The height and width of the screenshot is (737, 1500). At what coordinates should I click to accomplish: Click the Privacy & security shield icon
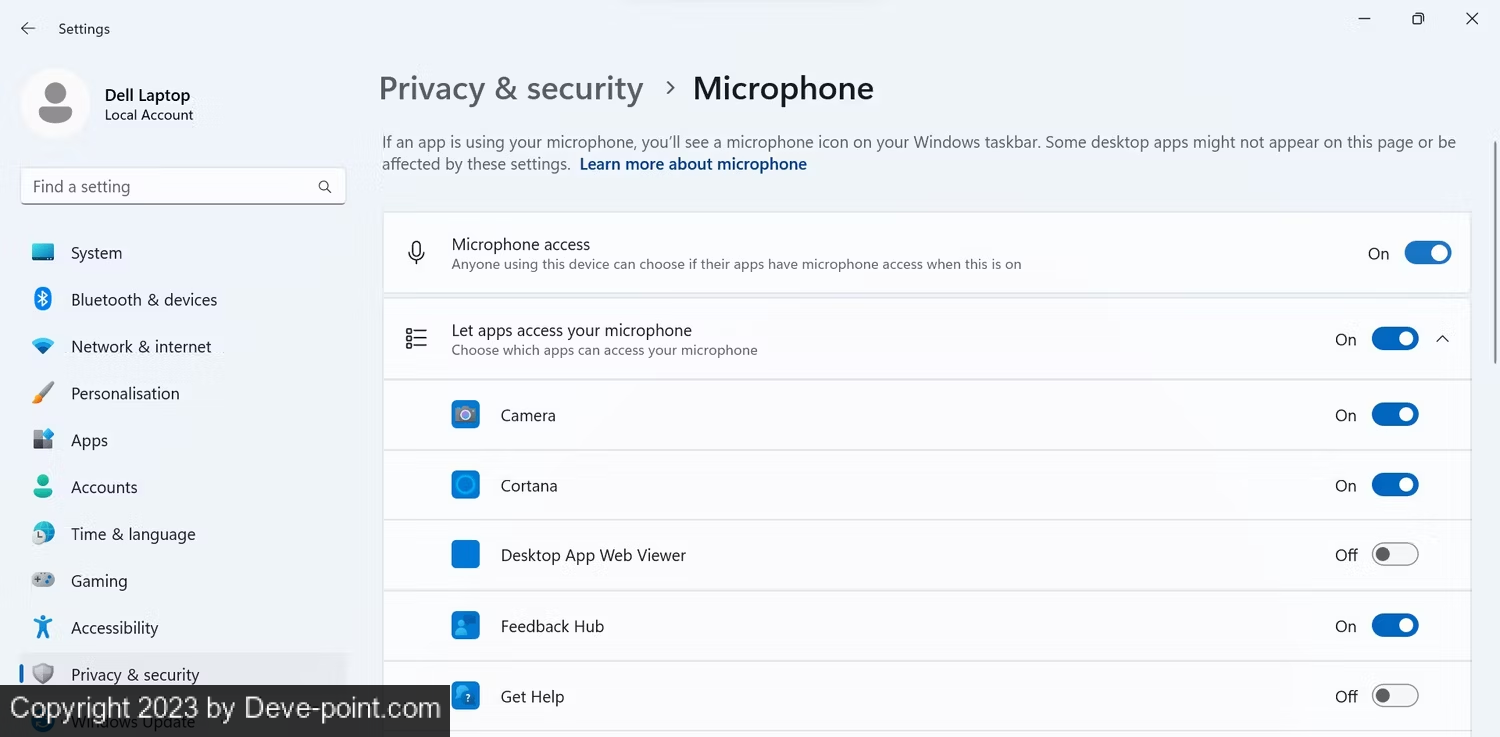tap(43, 674)
